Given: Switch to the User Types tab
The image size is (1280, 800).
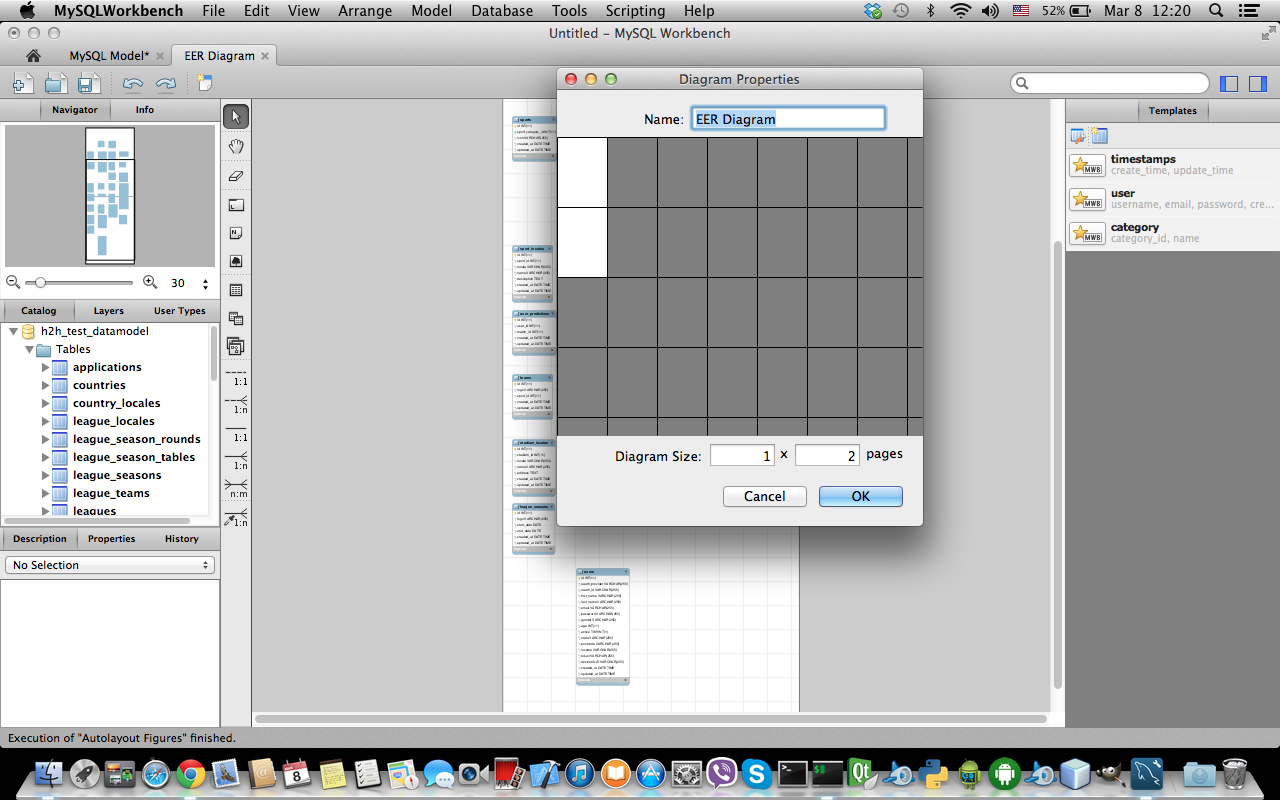Looking at the screenshot, I should [180, 311].
